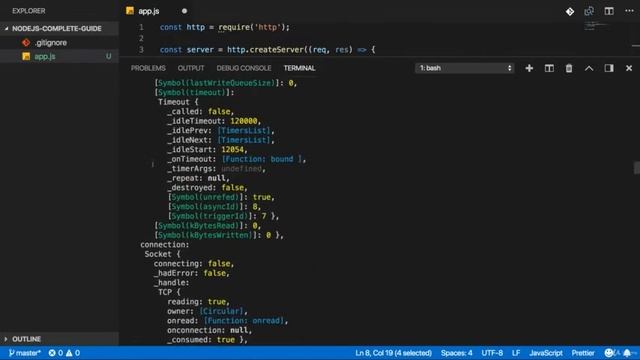Click the _idleStart: 12054 terminal line
Image resolution: width=640 pixels, height=360 pixels.
point(207,149)
